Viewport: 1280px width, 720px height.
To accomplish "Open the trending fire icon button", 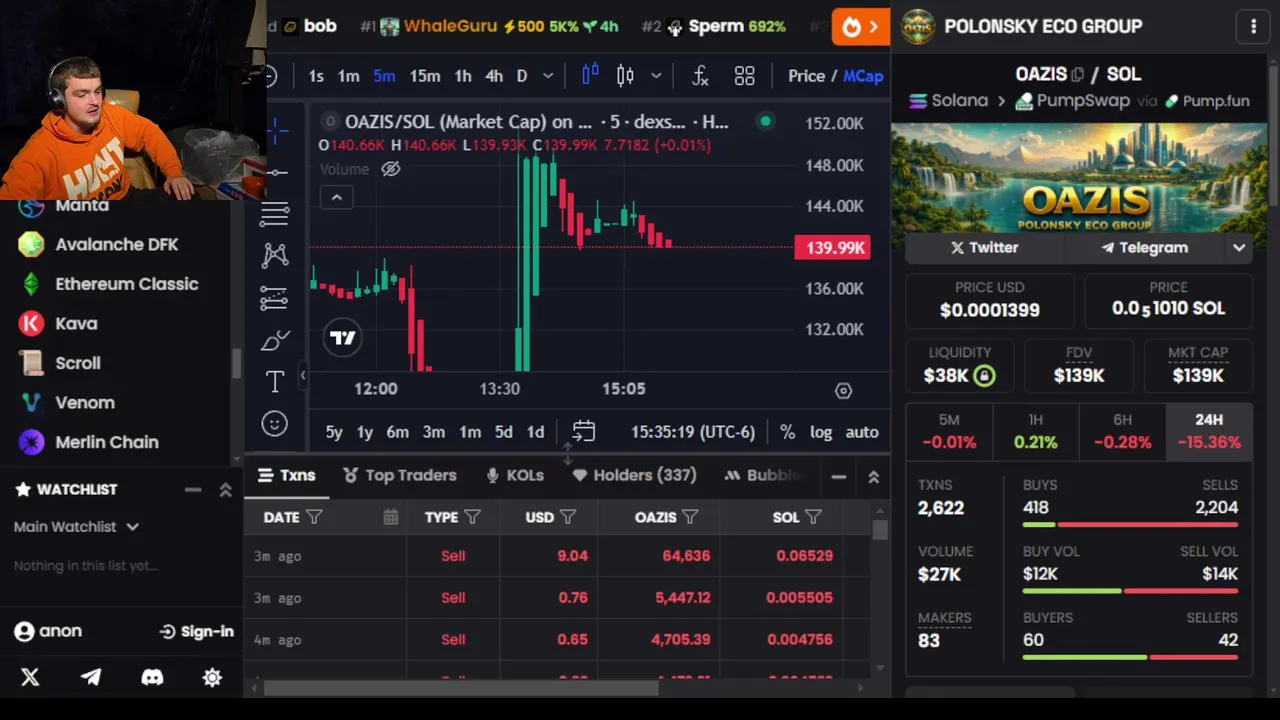I will 860,27.
